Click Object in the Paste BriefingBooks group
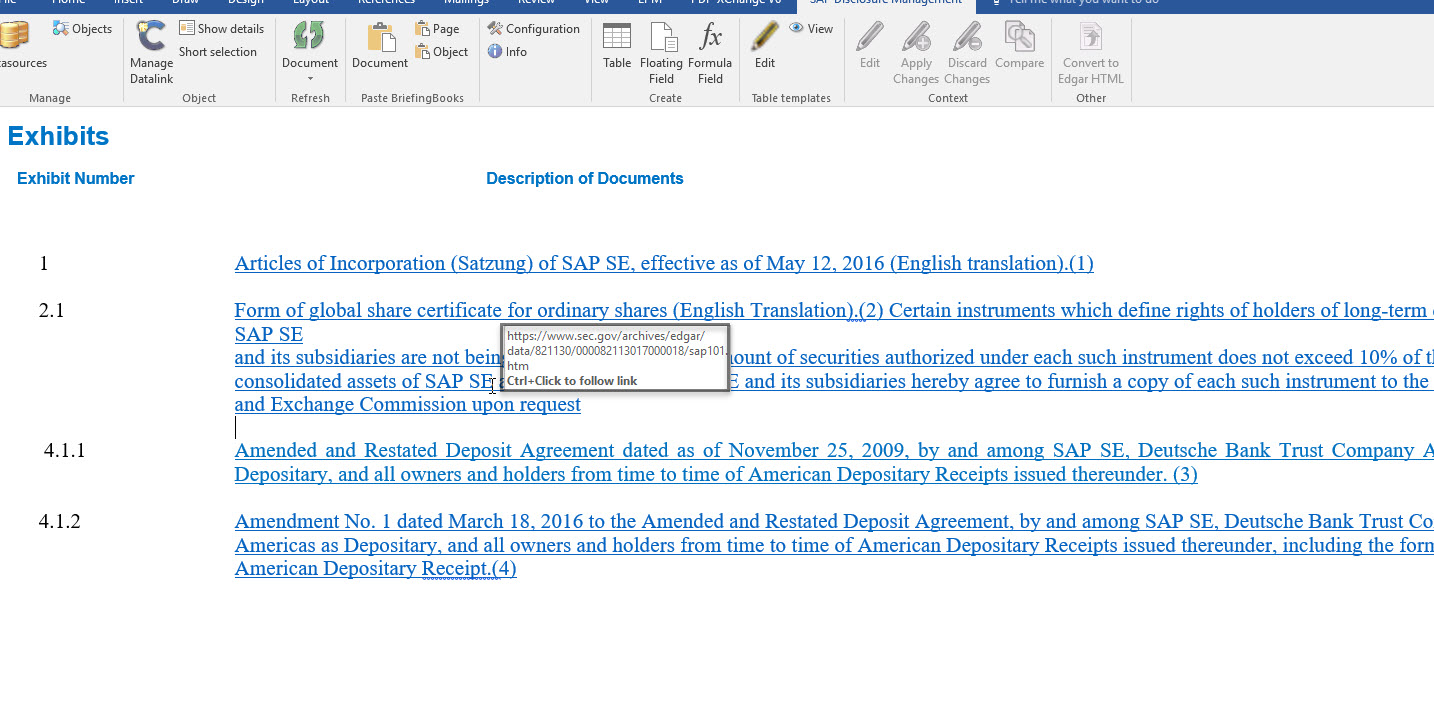Viewport: 1434px width, 721px height. tap(442, 52)
